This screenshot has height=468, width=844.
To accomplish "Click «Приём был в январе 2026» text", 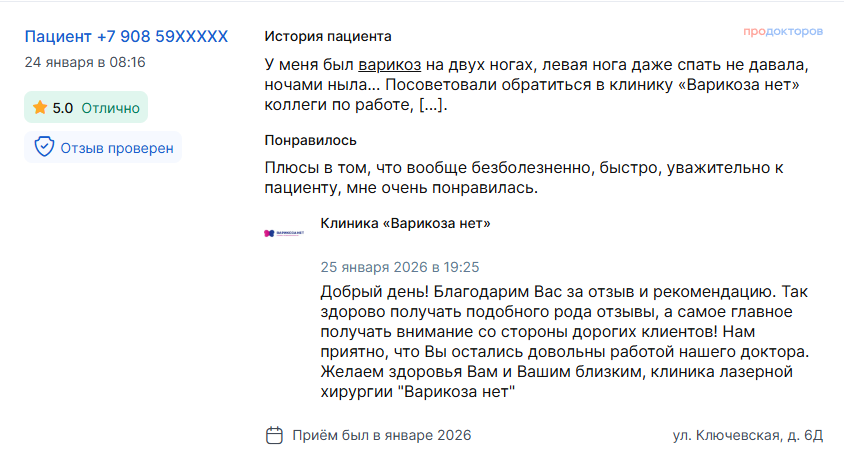I will click(x=382, y=435).
